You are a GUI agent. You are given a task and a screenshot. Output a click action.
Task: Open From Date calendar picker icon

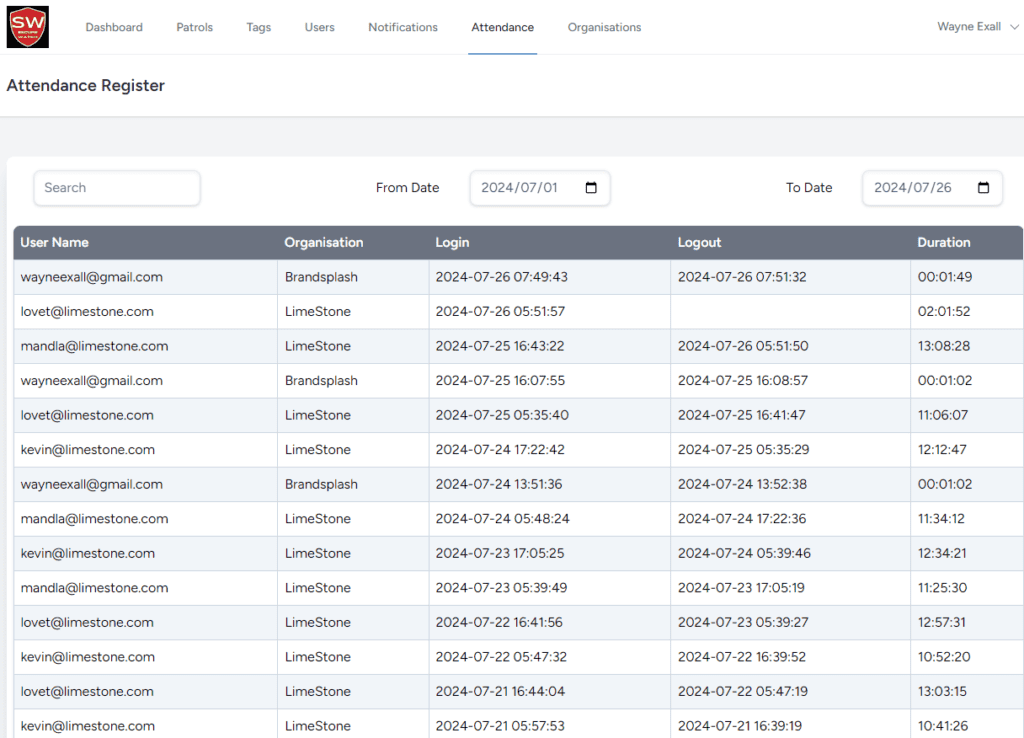(591, 188)
